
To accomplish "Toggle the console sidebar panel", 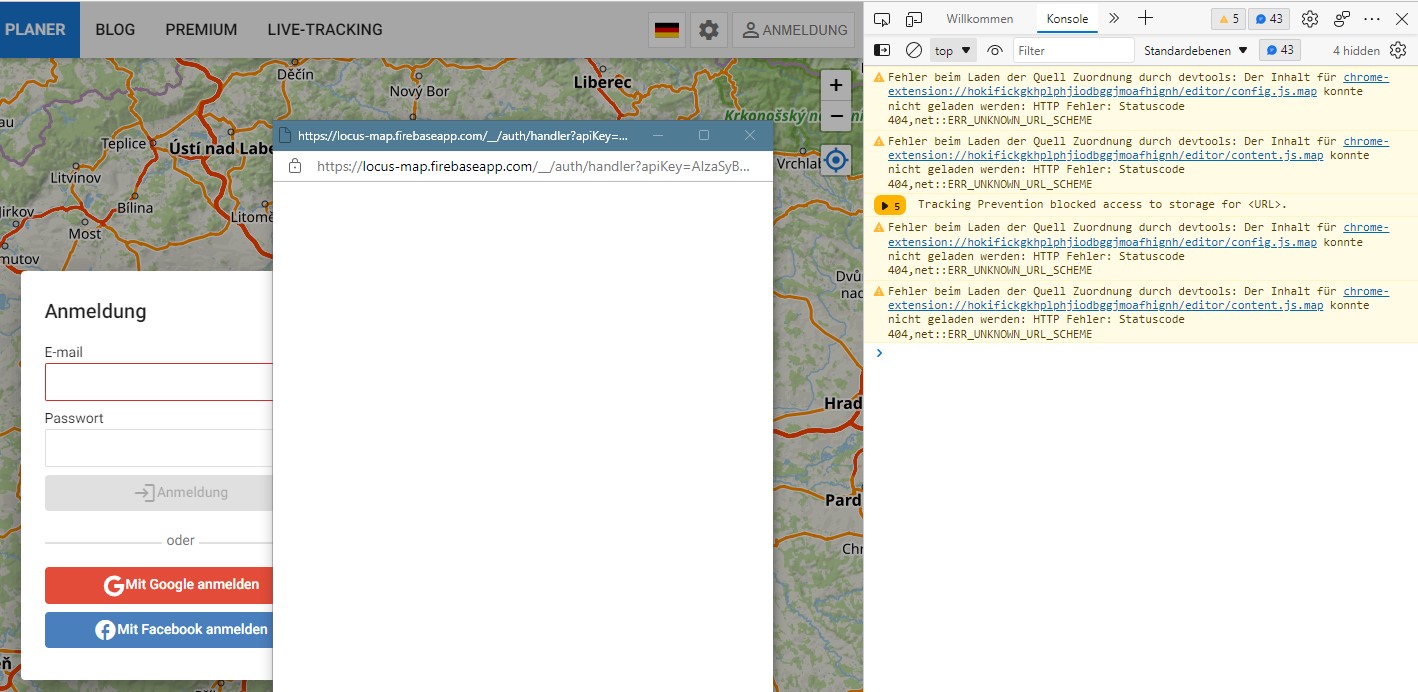I will pyautogui.click(x=882, y=50).
